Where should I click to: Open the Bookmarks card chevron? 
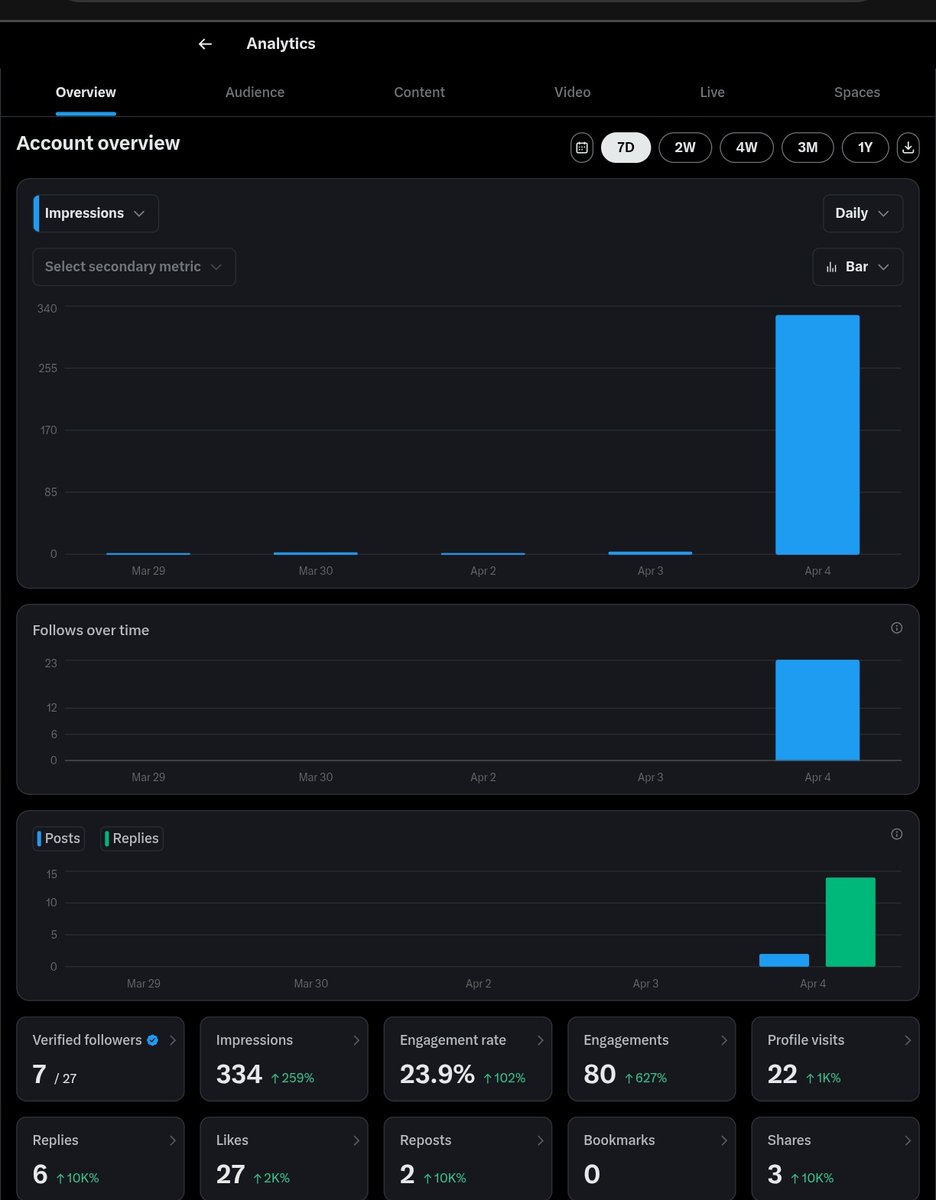(724, 1140)
